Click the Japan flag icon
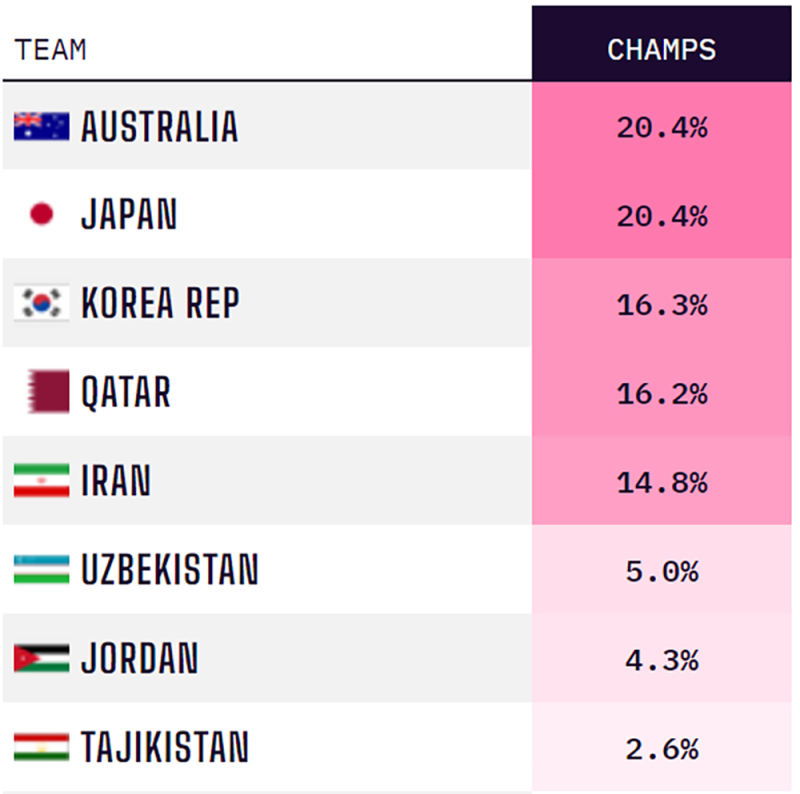The height and width of the screenshot is (794, 800). (x=41, y=214)
